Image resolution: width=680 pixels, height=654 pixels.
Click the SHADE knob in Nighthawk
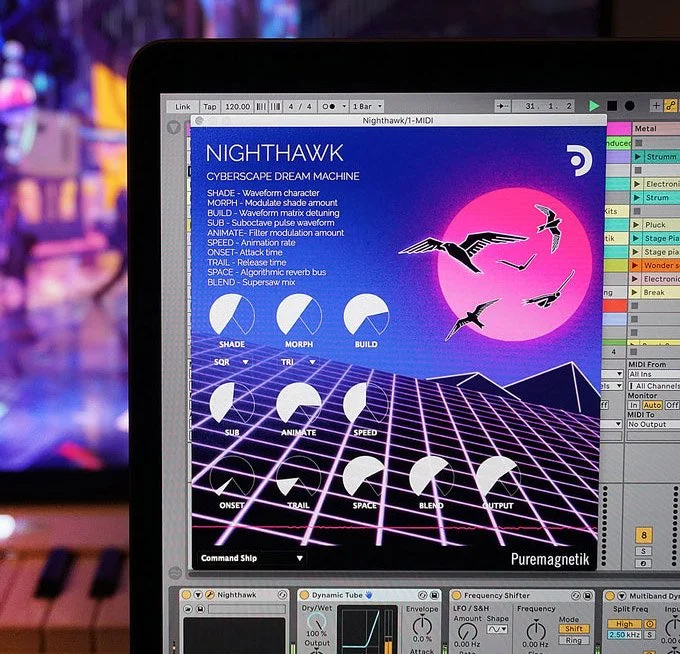(232, 315)
